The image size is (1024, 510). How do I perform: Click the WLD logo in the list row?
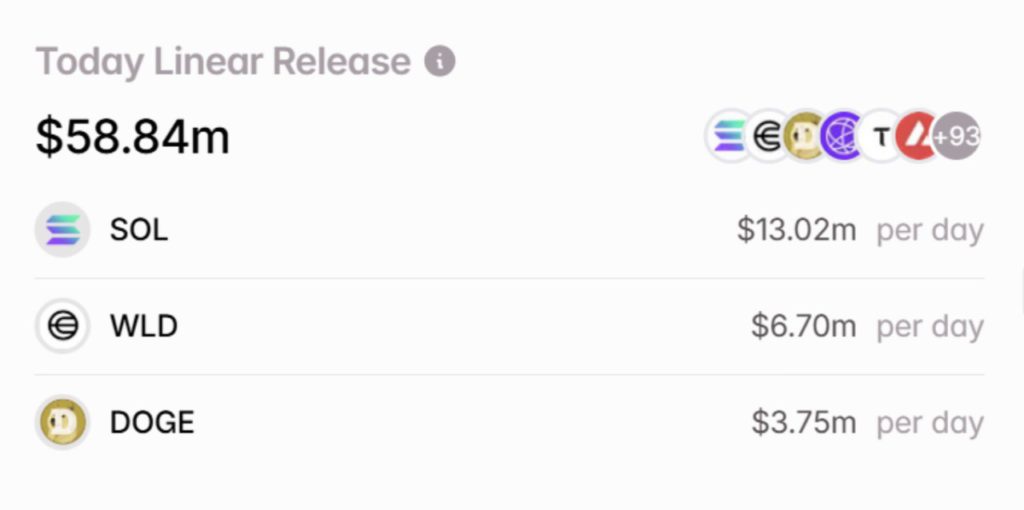click(x=62, y=326)
